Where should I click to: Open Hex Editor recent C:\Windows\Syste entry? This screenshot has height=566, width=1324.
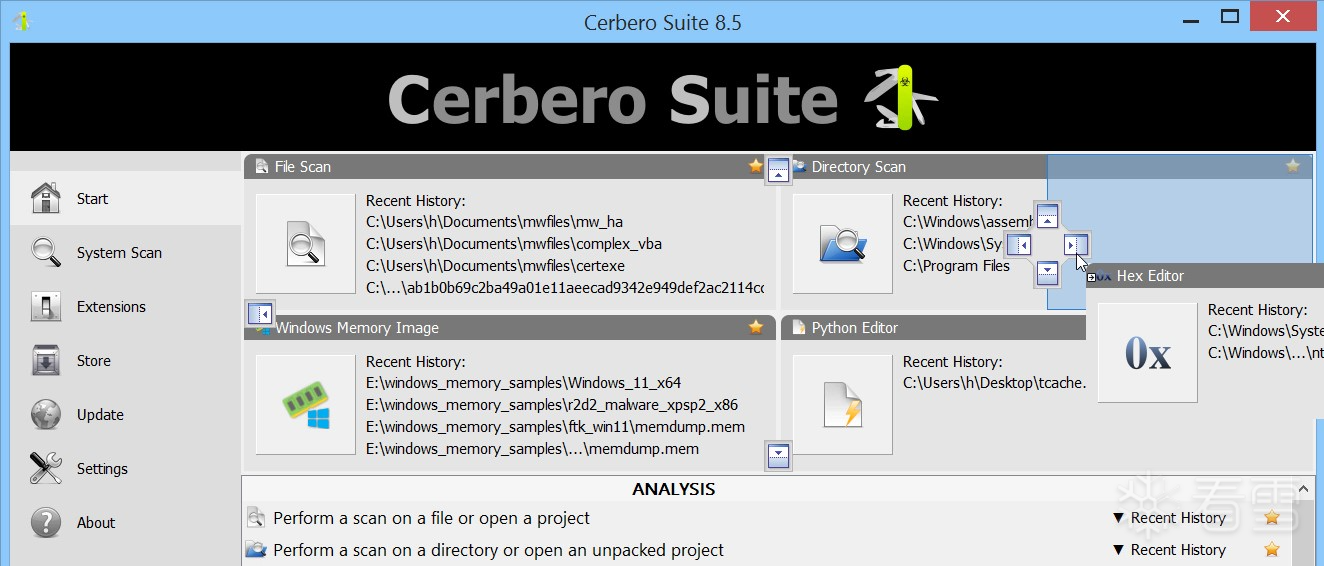pyautogui.click(x=1266, y=331)
